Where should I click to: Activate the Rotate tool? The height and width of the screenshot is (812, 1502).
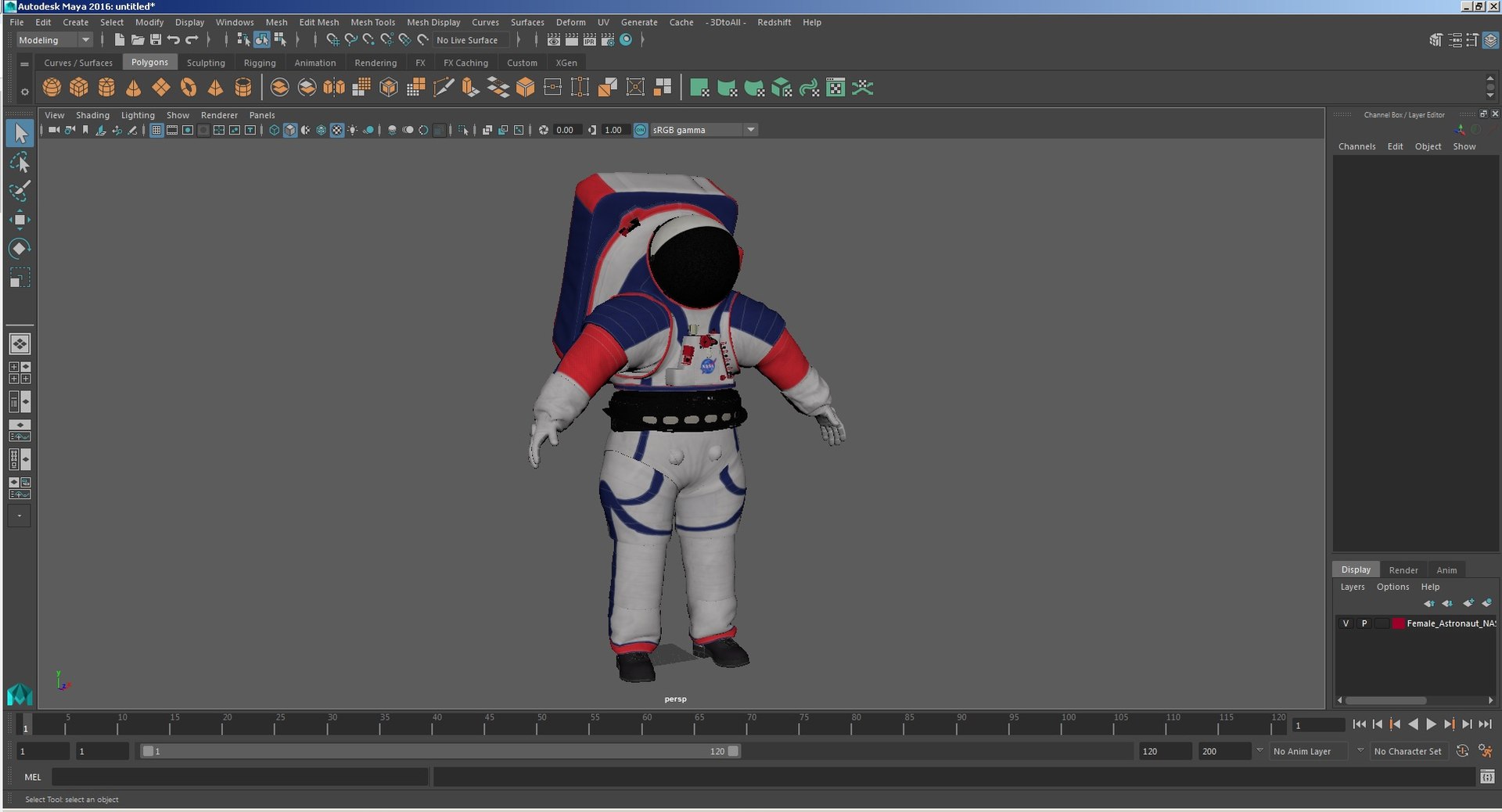coord(20,249)
